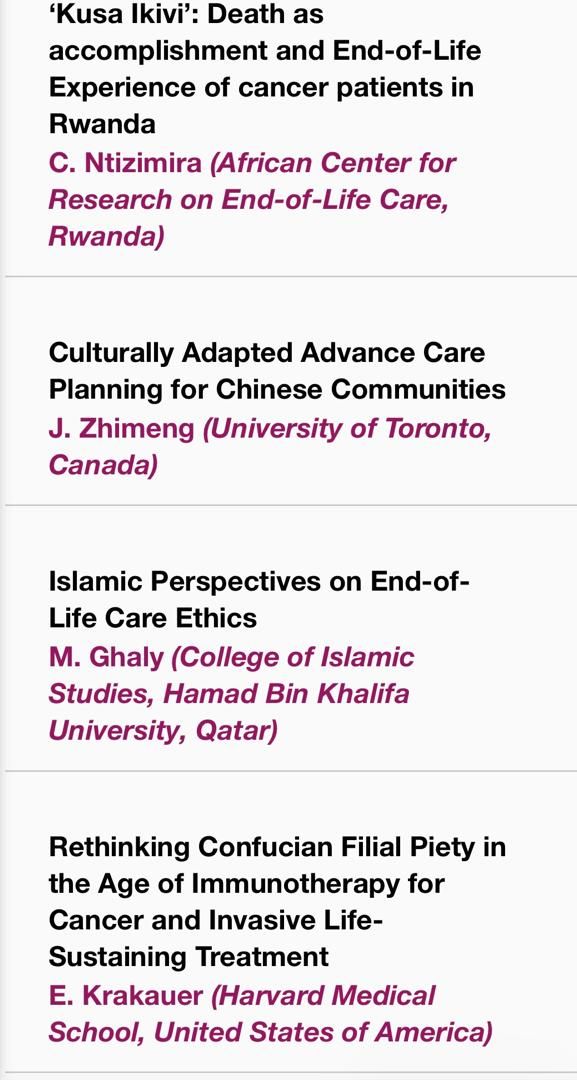This screenshot has width=577, height=1080.
Task: Tap 'Rwanda' last line of first title
Action: [102, 124]
